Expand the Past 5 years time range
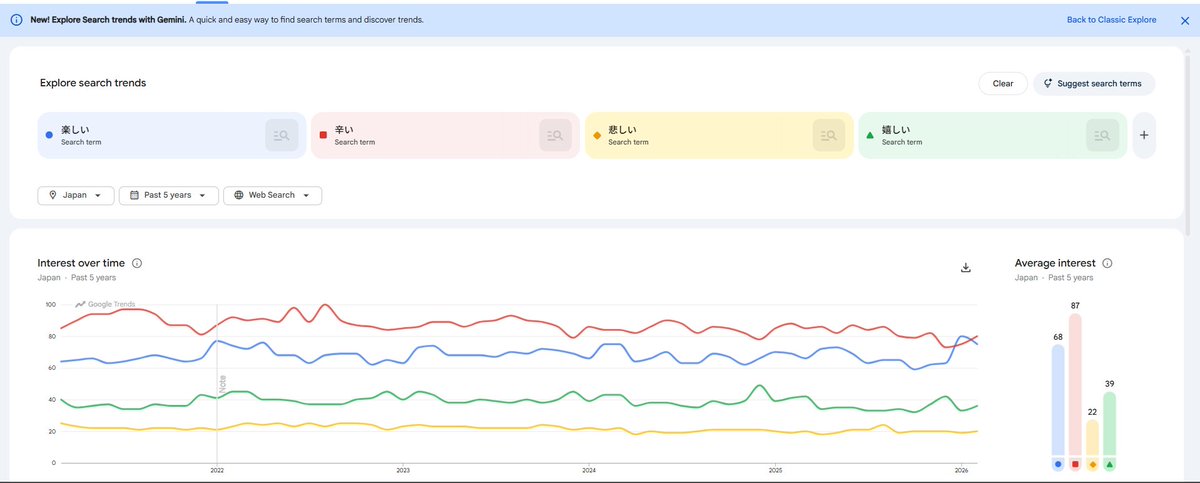 click(168, 195)
